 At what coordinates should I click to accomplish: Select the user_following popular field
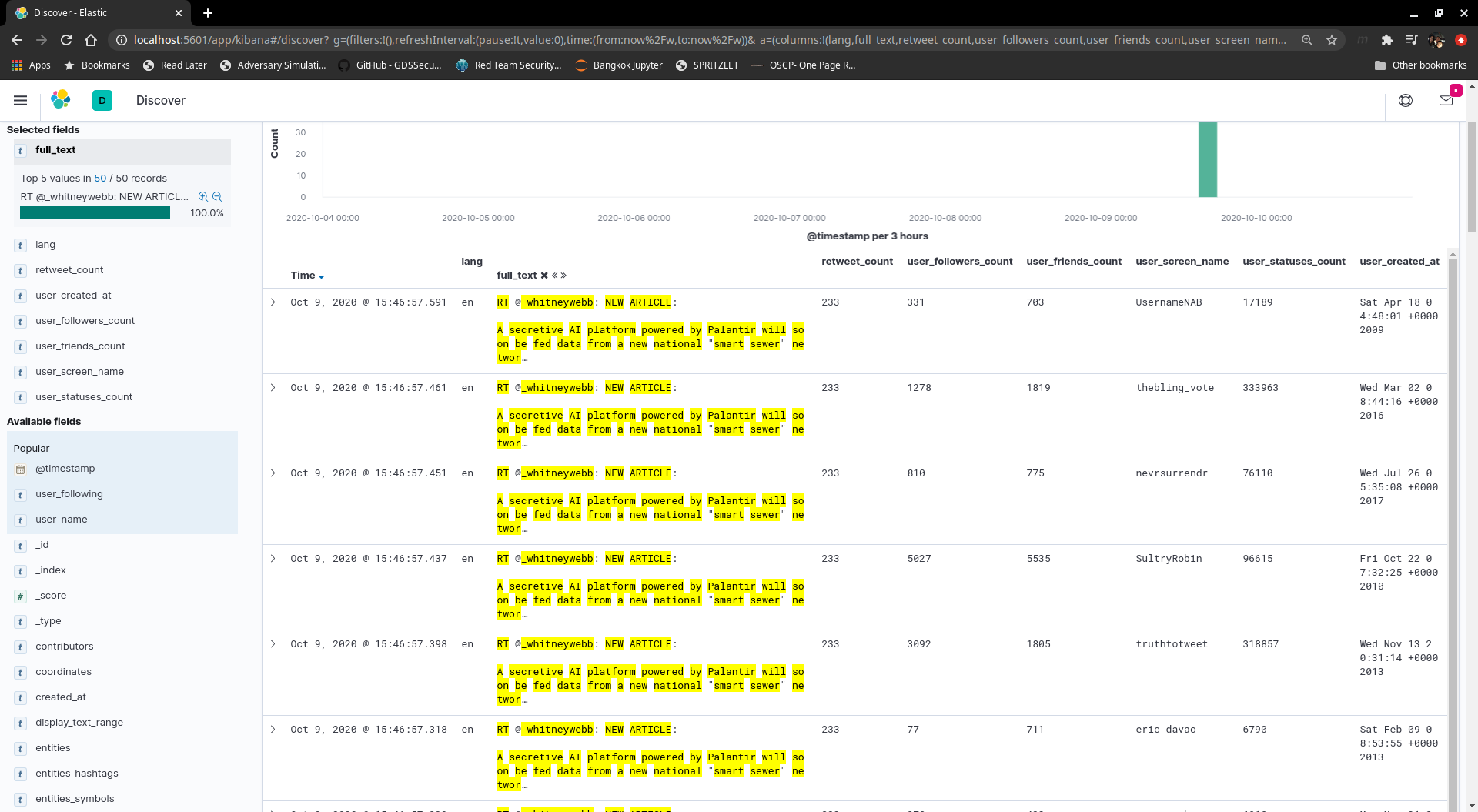[x=69, y=494]
